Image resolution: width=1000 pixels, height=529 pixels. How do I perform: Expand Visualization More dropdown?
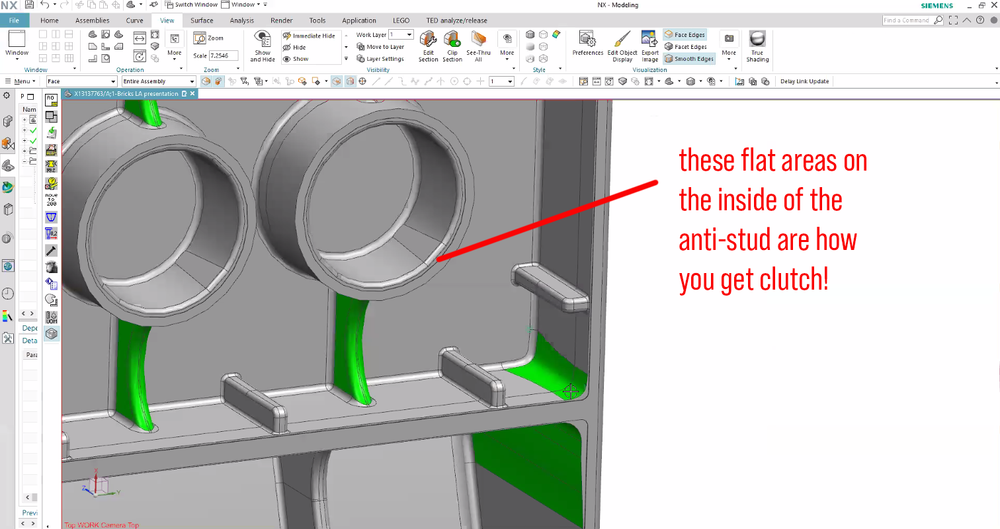pyautogui.click(x=729, y=45)
